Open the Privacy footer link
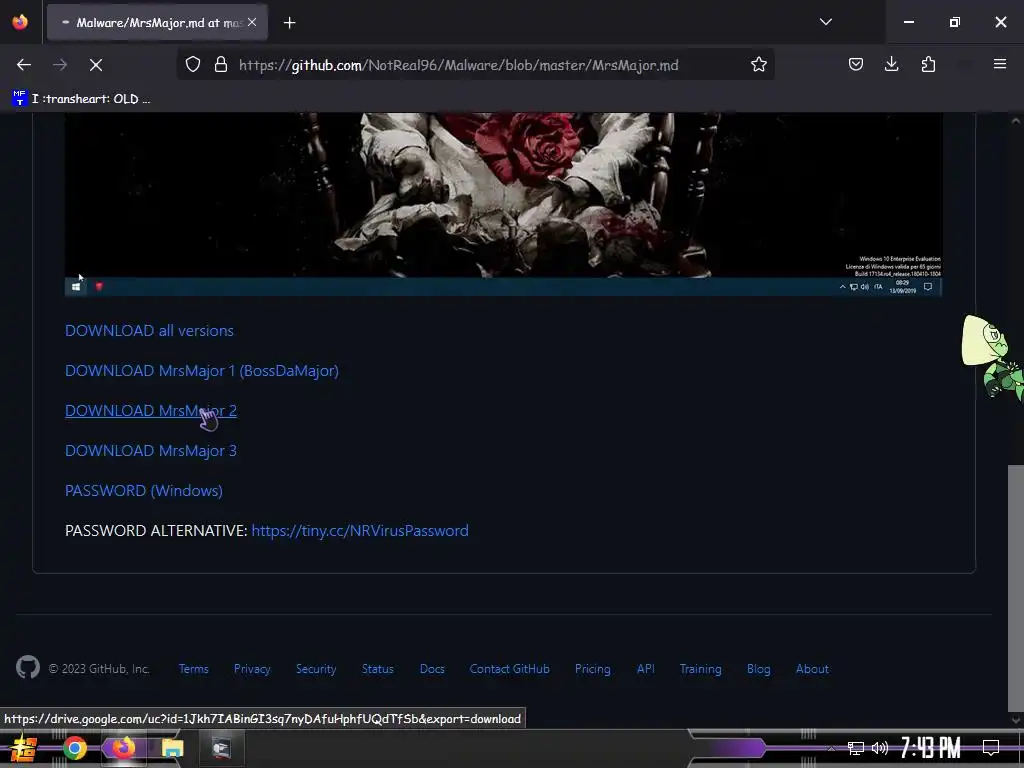This screenshot has width=1024, height=768. pyautogui.click(x=252, y=669)
